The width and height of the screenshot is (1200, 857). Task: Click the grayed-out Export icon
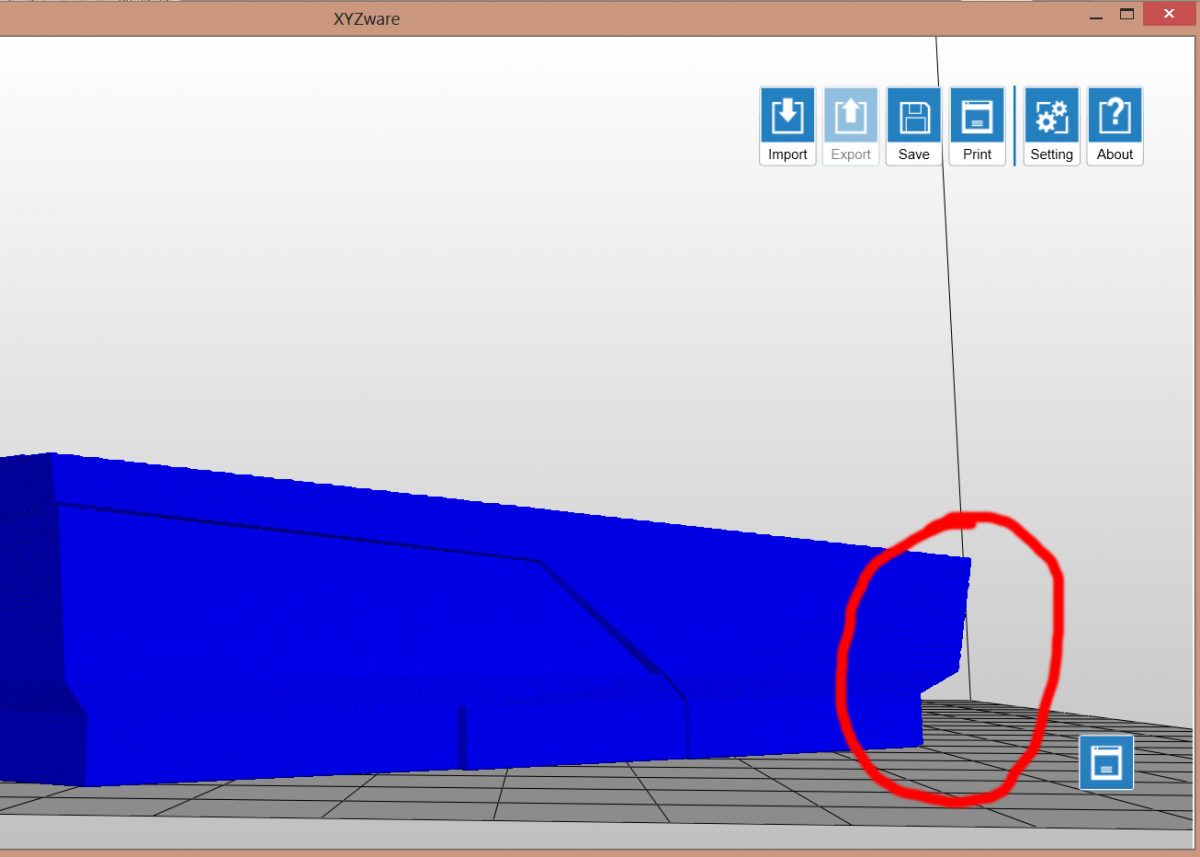[851, 126]
